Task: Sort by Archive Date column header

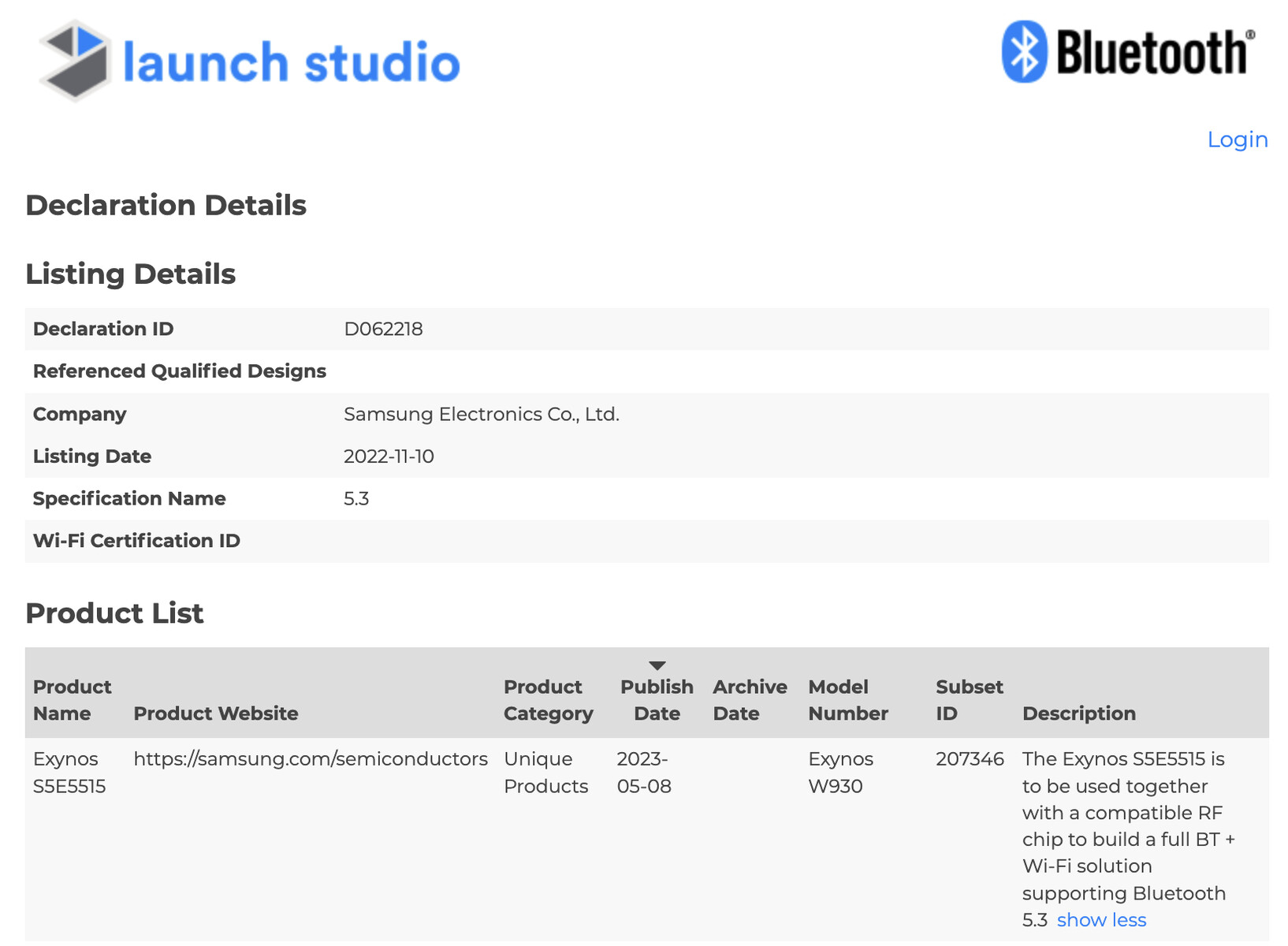Action: (750, 700)
